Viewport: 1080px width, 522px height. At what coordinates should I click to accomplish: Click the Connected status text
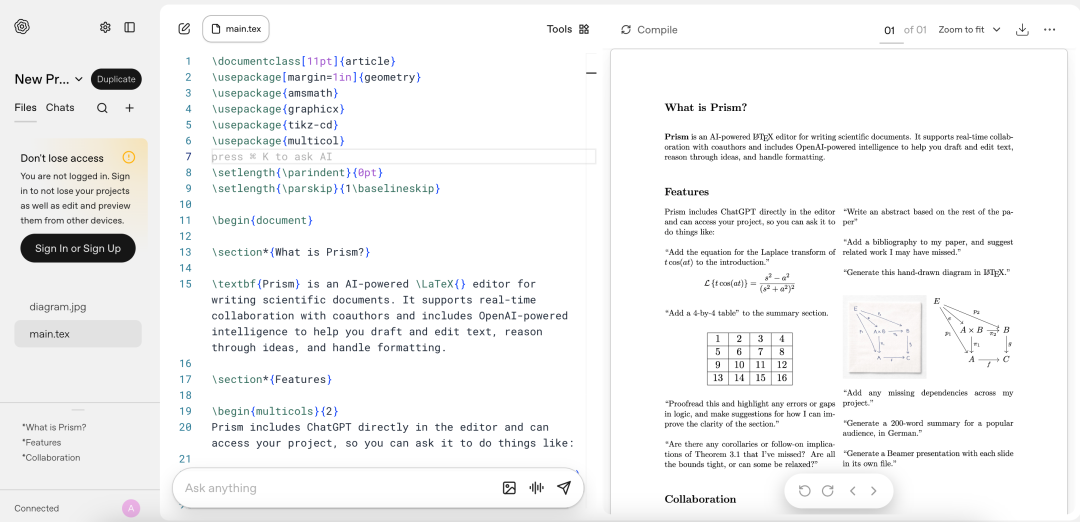click(x=37, y=508)
